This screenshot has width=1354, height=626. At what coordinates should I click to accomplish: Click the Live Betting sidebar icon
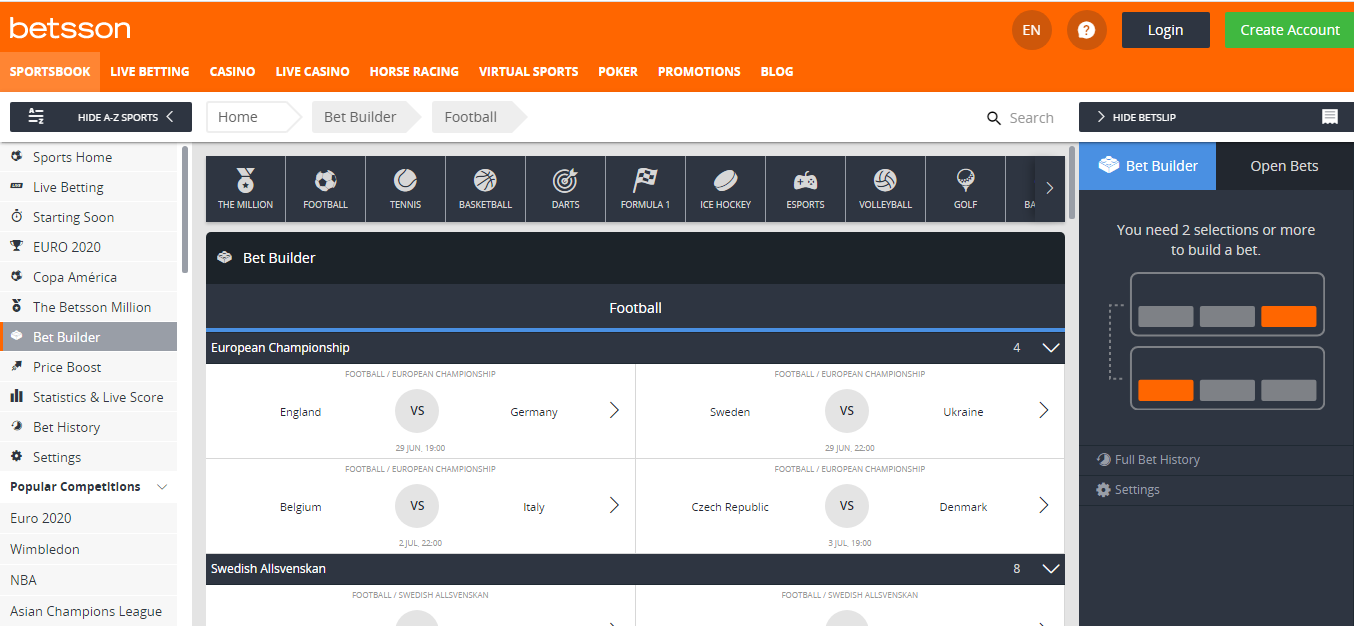(x=16, y=187)
